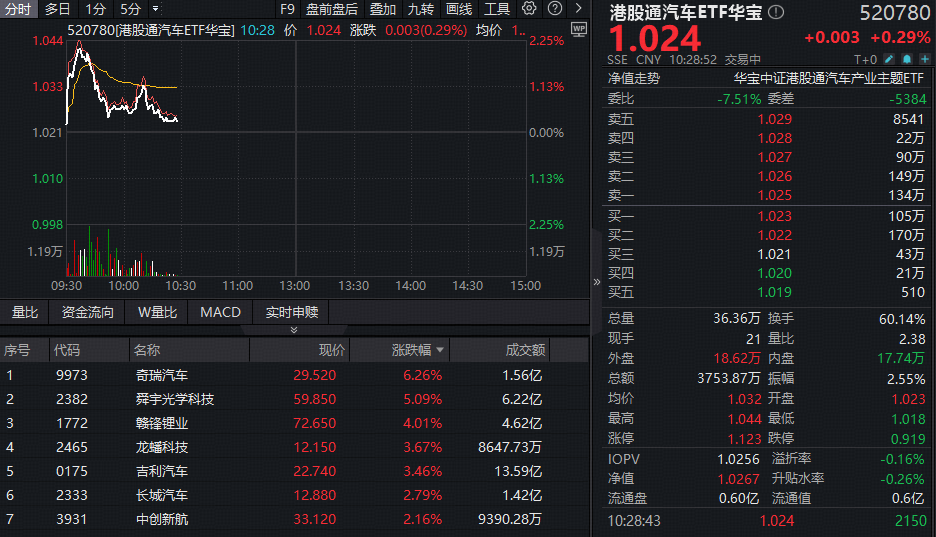Screen dimensions: 936x537
Task: Click IOPV value 1.0256
Action: point(738,459)
